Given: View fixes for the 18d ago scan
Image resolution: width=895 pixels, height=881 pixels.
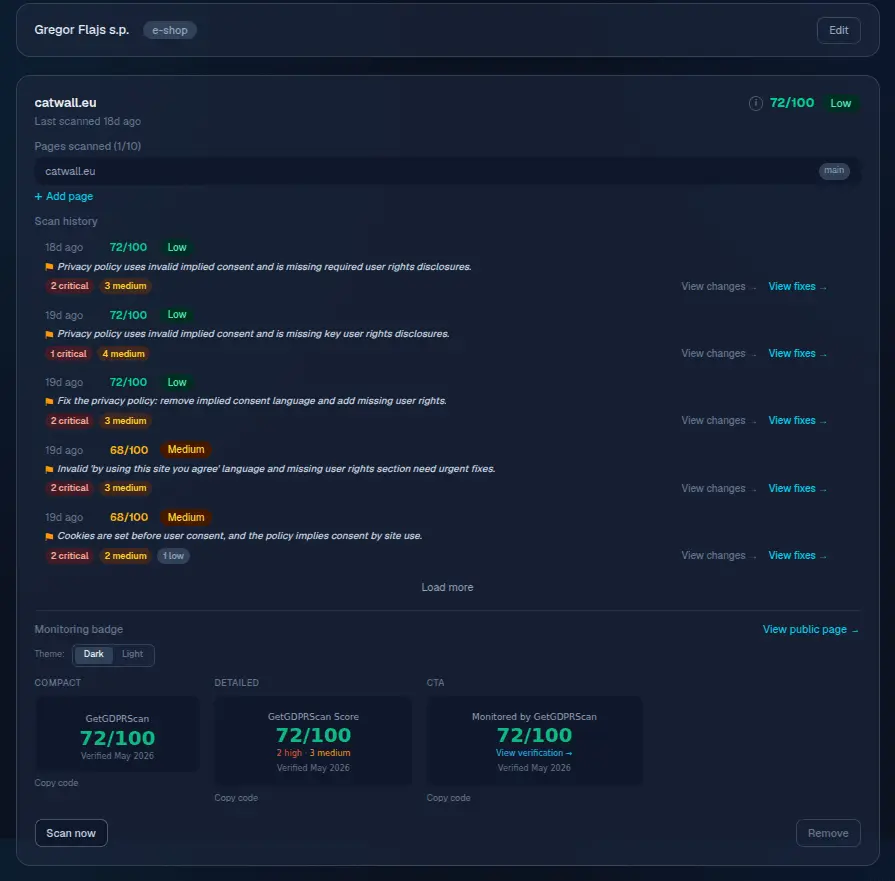Looking at the screenshot, I should click(797, 287).
